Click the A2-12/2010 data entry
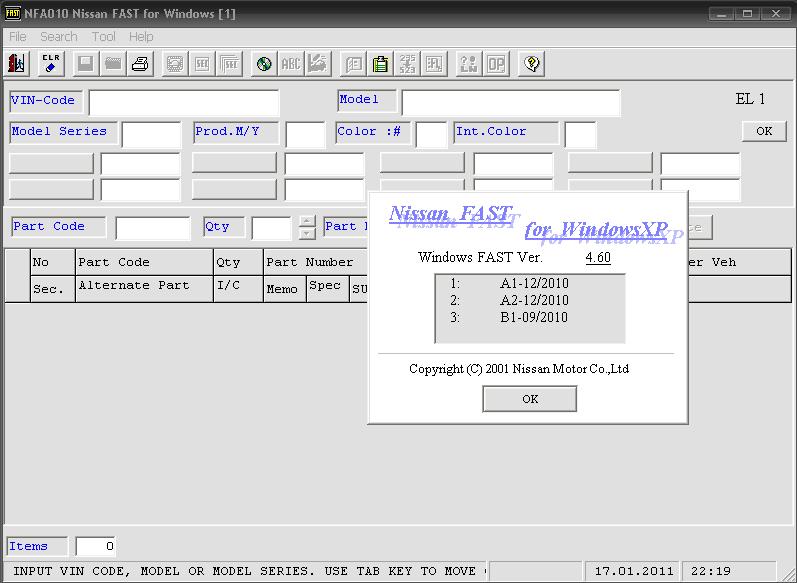This screenshot has width=797, height=583. pos(534,300)
